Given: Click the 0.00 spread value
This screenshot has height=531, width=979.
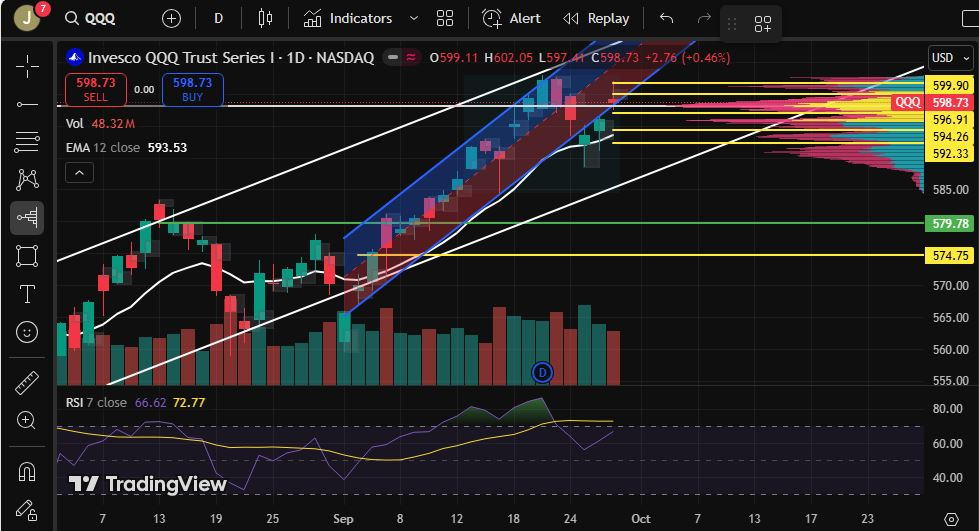Looking at the screenshot, I should 144,89.
